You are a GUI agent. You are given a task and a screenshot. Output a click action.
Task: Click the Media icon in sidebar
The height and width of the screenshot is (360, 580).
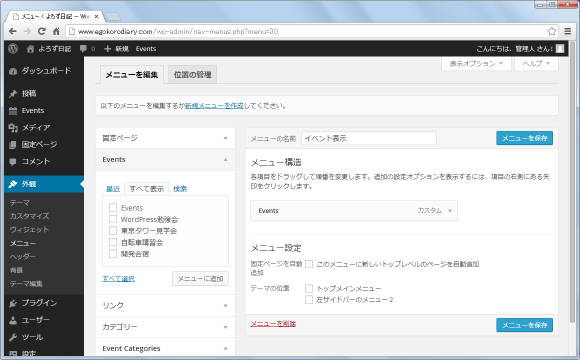13,128
